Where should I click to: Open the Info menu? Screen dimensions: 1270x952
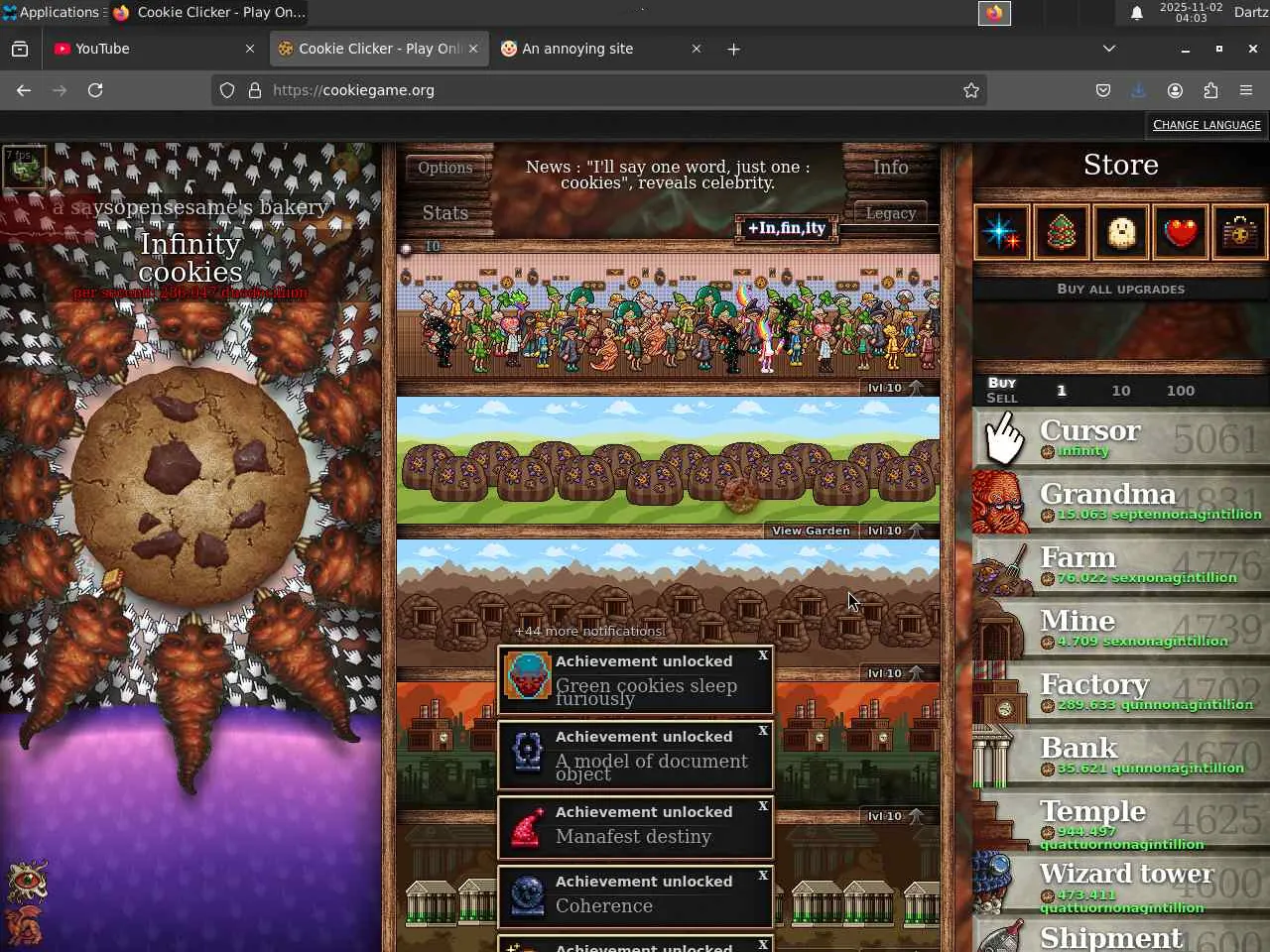[891, 168]
